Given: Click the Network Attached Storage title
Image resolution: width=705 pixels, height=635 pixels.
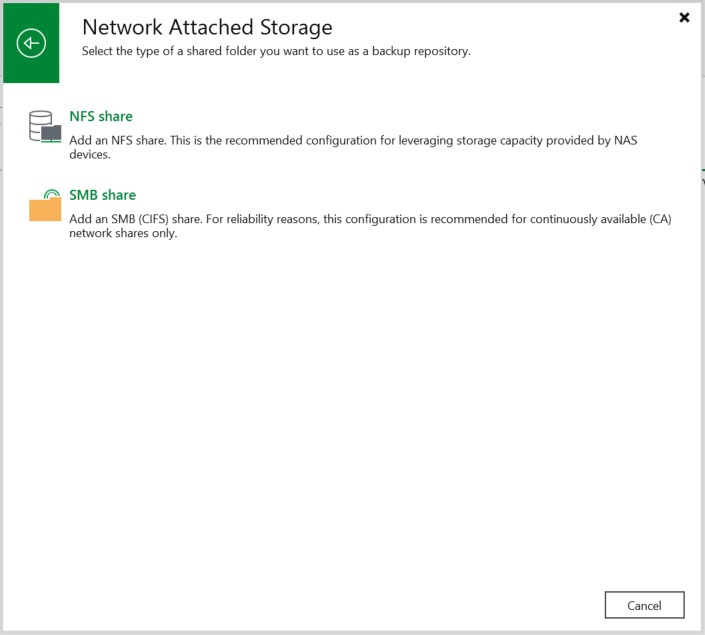Looking at the screenshot, I should point(207,27).
